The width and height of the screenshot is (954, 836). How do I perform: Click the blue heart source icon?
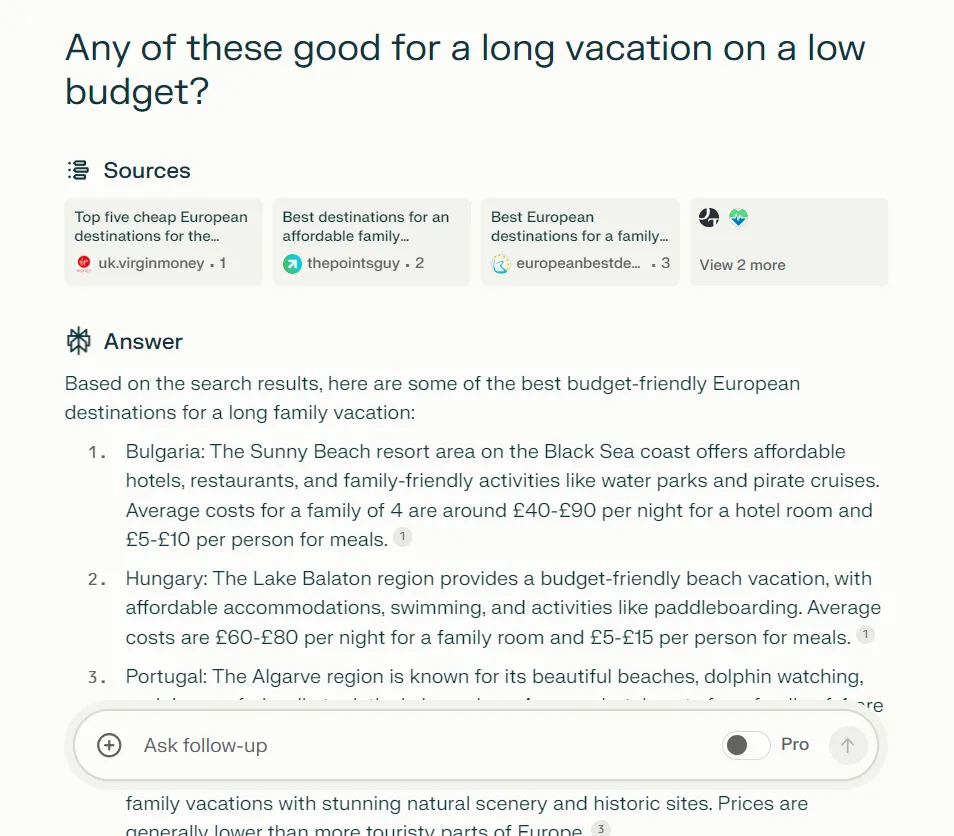point(739,217)
